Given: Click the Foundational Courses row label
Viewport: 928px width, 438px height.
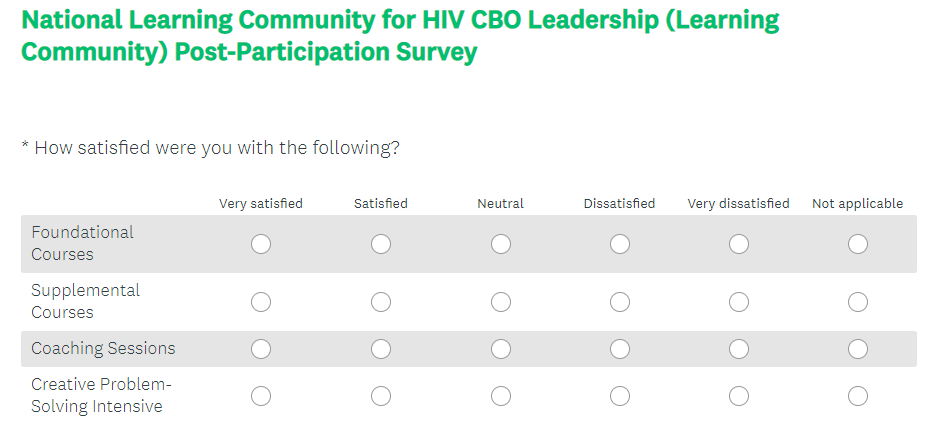Looking at the screenshot, I should [x=82, y=243].
